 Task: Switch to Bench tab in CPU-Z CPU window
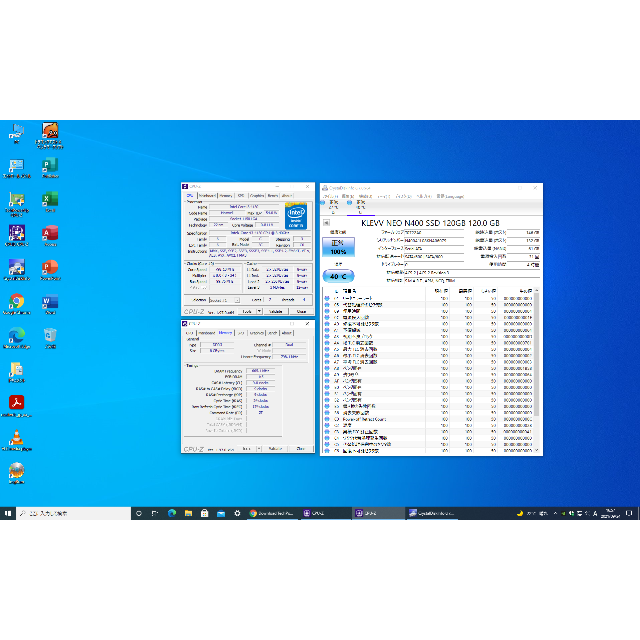(273, 196)
